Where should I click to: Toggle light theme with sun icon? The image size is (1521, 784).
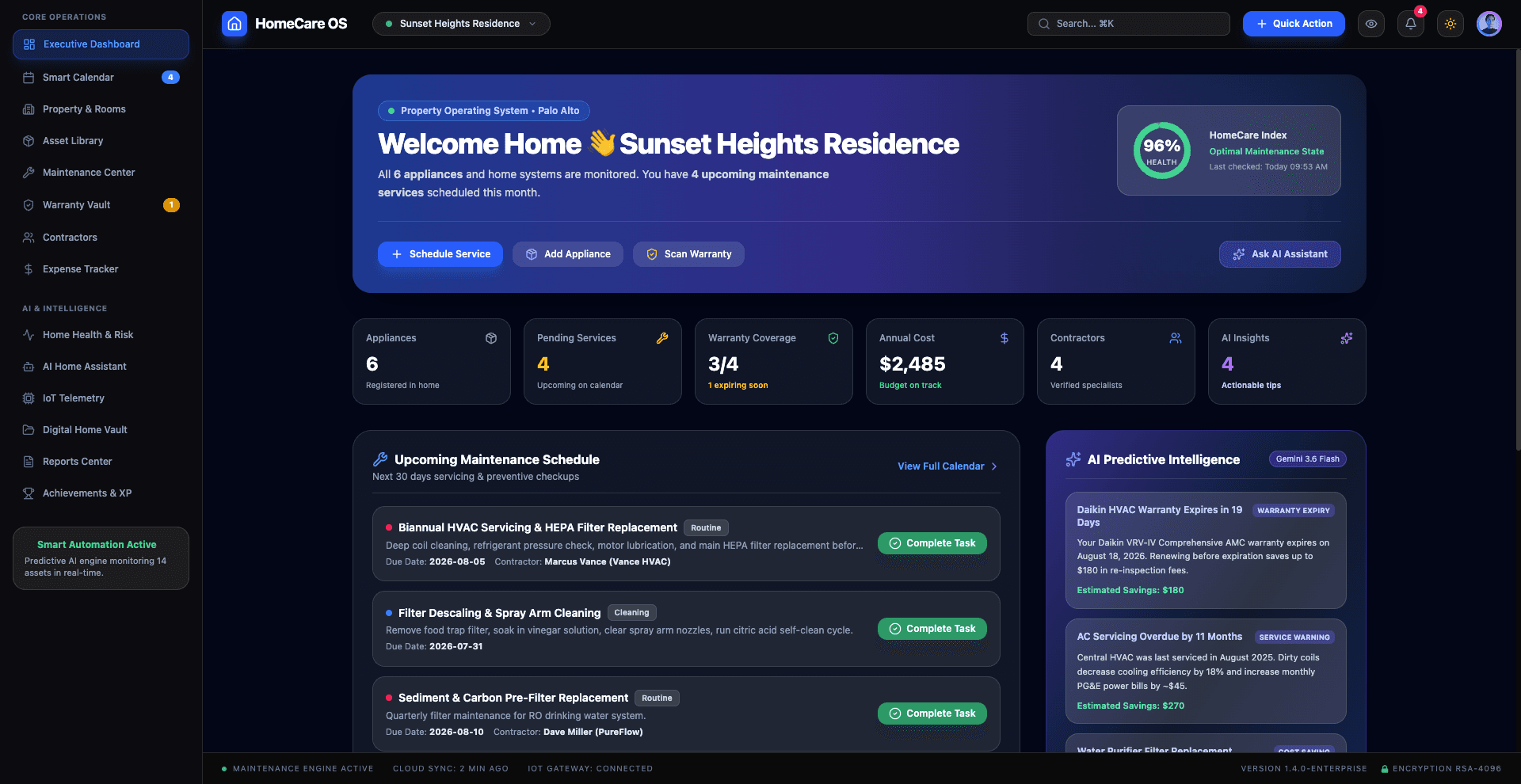point(1450,24)
